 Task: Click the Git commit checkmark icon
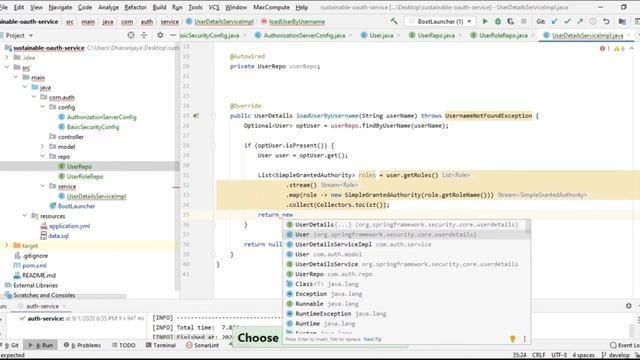[567, 21]
